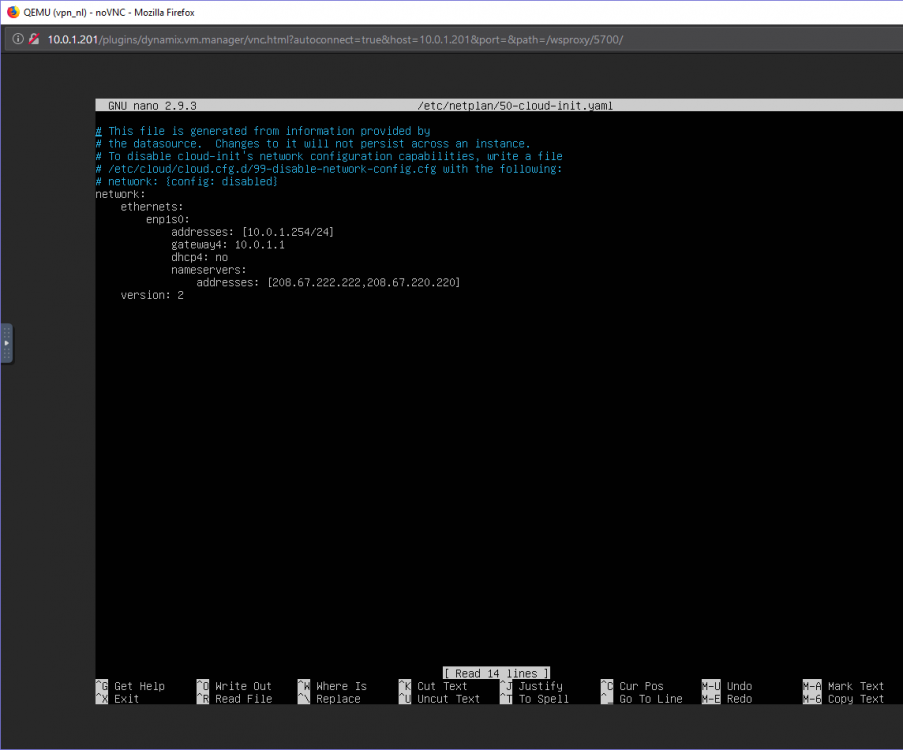Click the ^G Get Help shortcut

131,686
